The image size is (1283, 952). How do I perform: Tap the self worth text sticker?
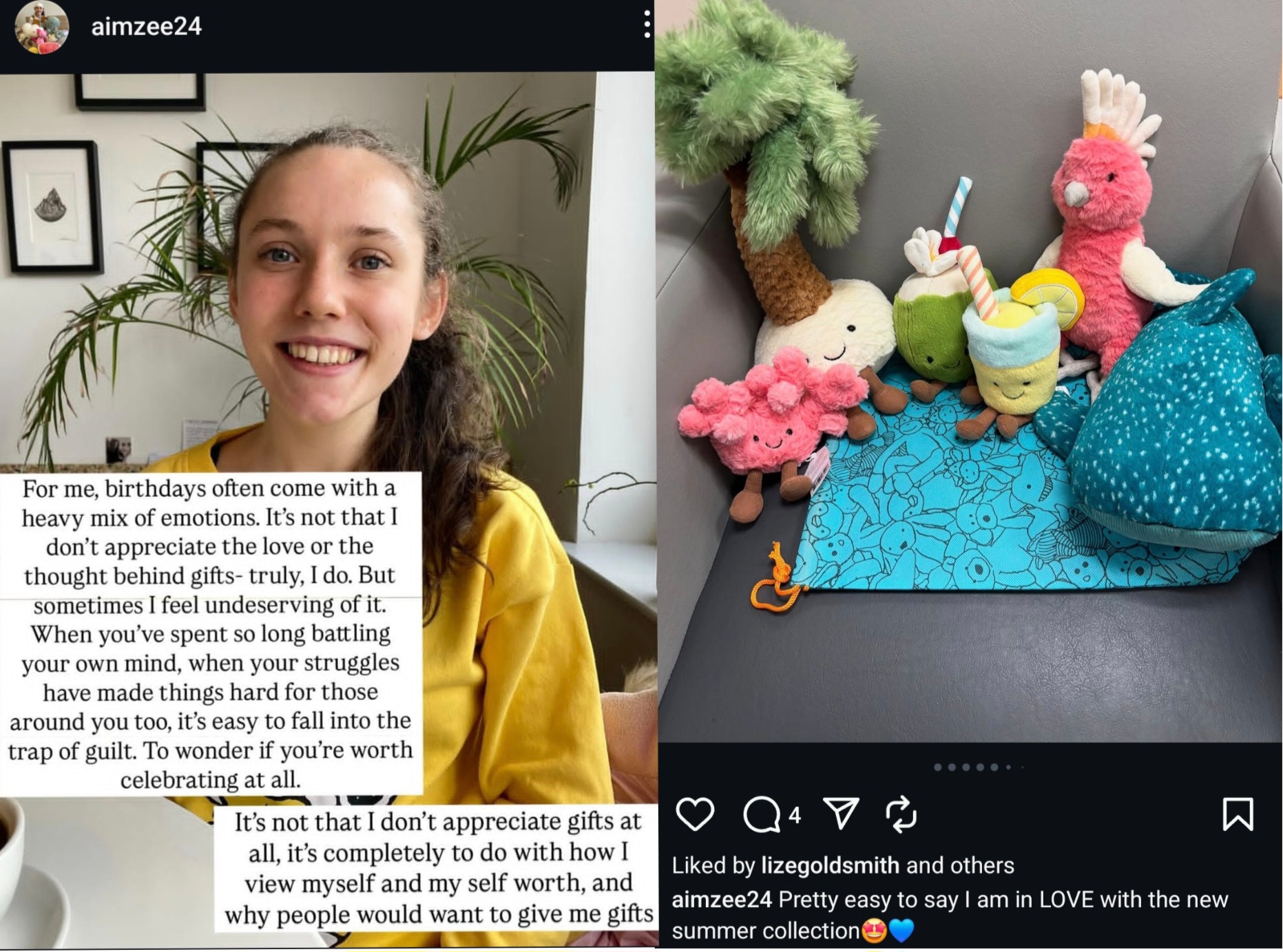coord(437,868)
